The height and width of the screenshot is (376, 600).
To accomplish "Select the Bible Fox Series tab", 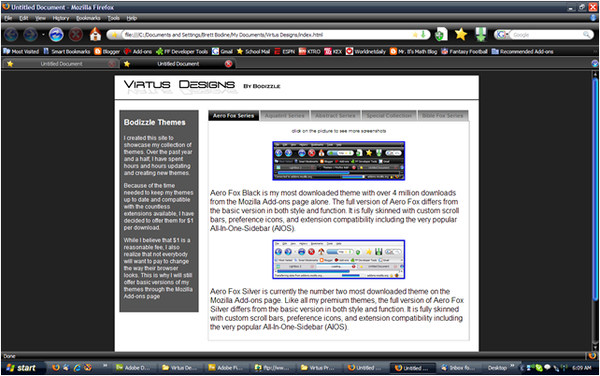I will pos(443,116).
